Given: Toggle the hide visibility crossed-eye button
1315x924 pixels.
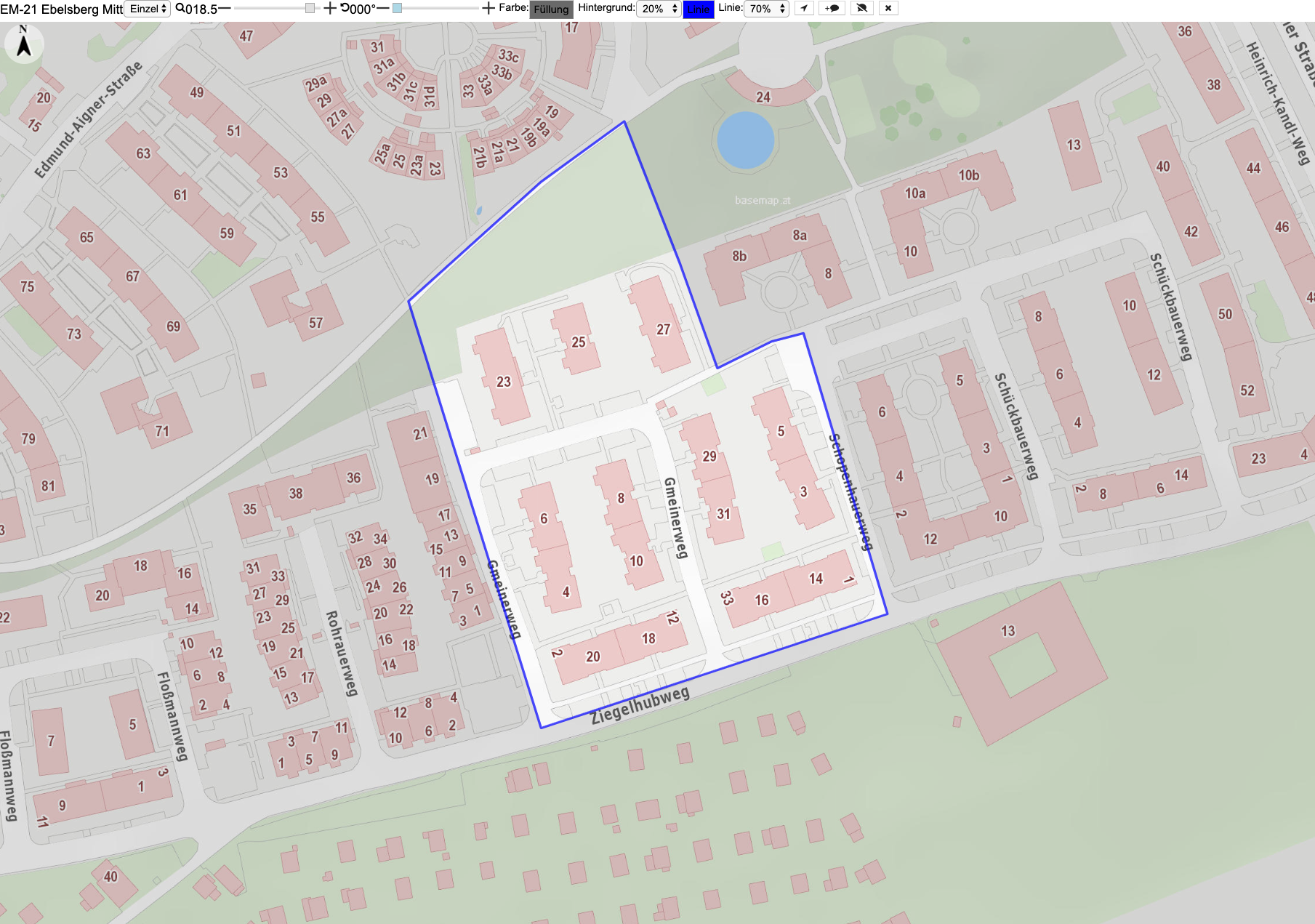Looking at the screenshot, I should tap(861, 8).
